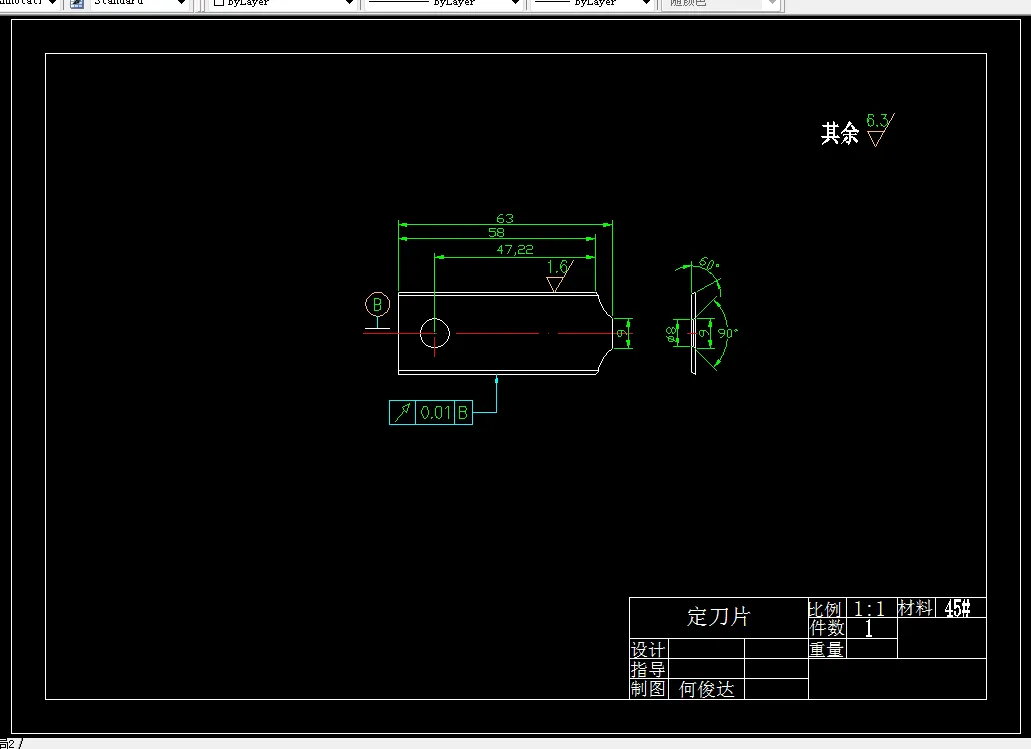Select the ø8 diameter dimension

point(671,333)
